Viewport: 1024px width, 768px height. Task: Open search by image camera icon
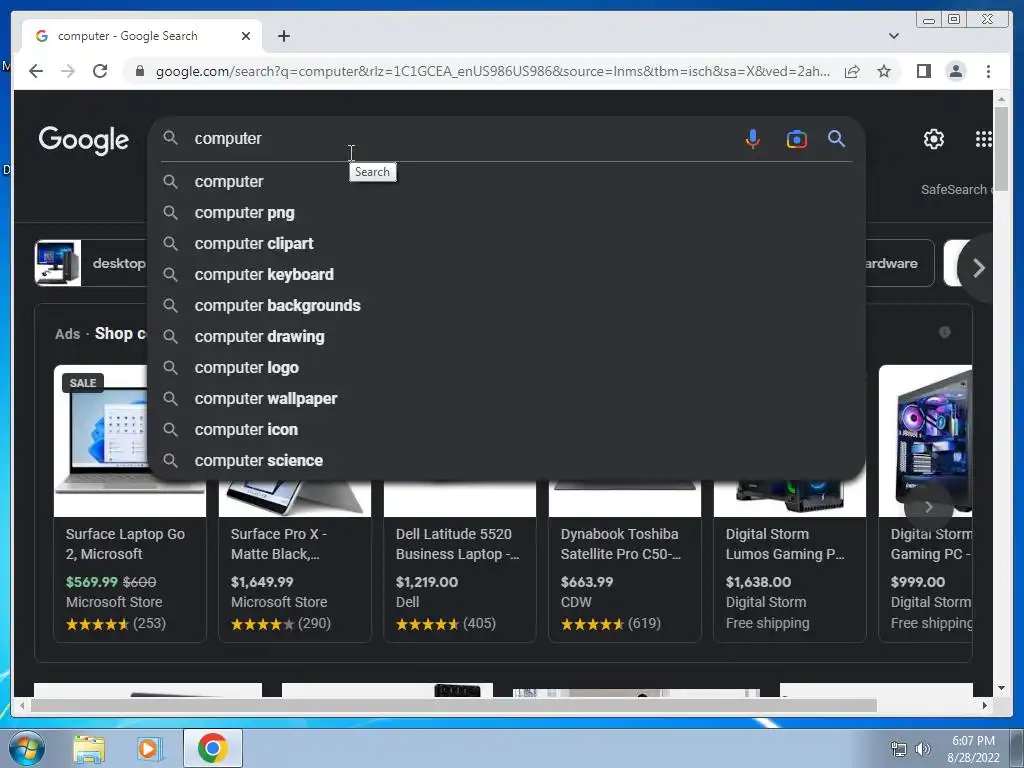tap(796, 138)
